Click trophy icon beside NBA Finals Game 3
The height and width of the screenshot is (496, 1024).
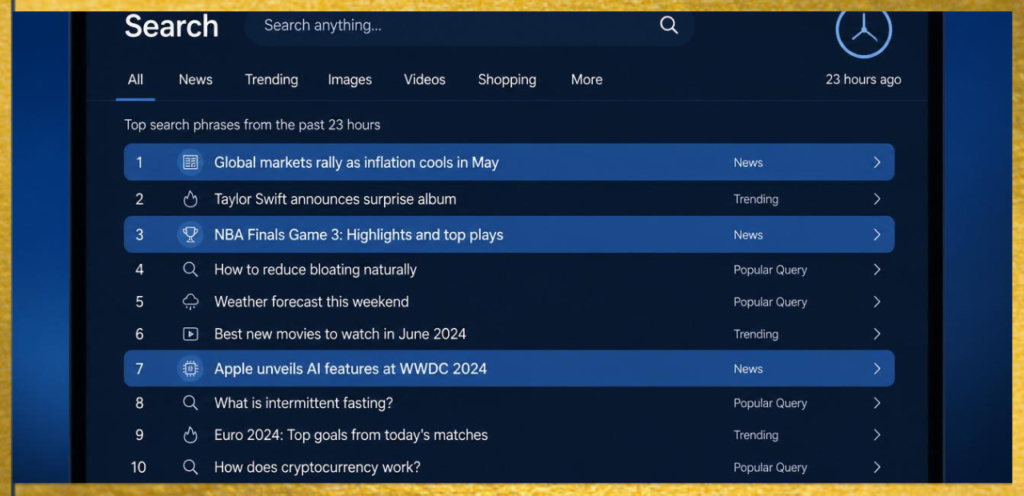click(x=190, y=234)
